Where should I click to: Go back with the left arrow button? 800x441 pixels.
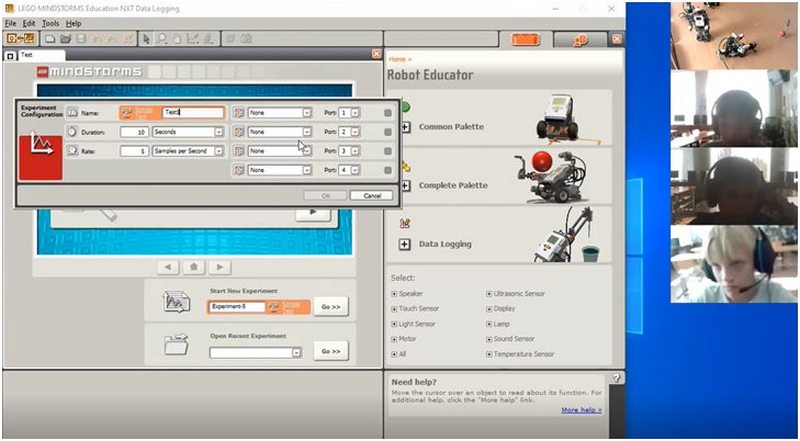point(168,267)
